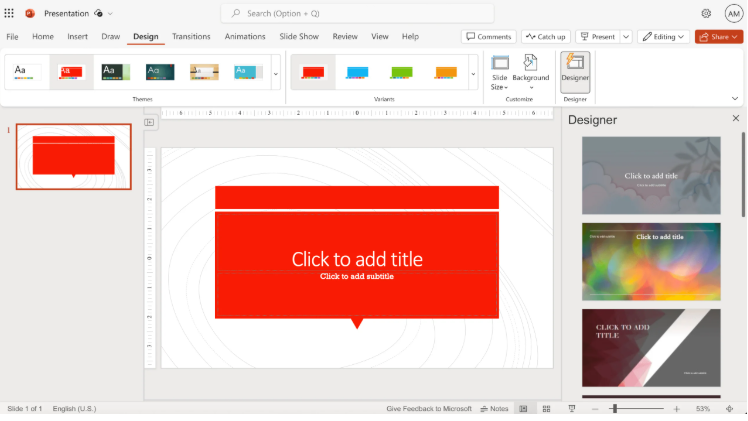Screen dimensions: 748x421
Task: Click Give Feedback to Microsoft
Action: (x=429, y=409)
